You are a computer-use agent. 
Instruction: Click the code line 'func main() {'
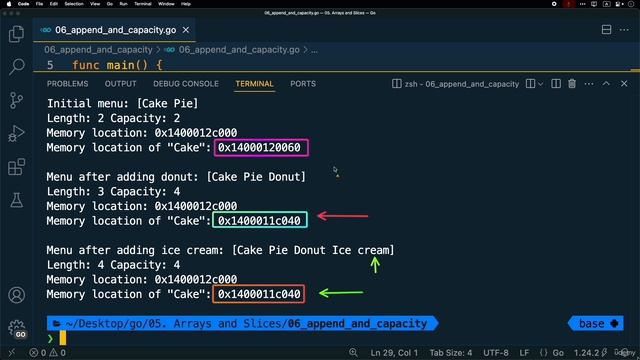[x=117, y=65]
